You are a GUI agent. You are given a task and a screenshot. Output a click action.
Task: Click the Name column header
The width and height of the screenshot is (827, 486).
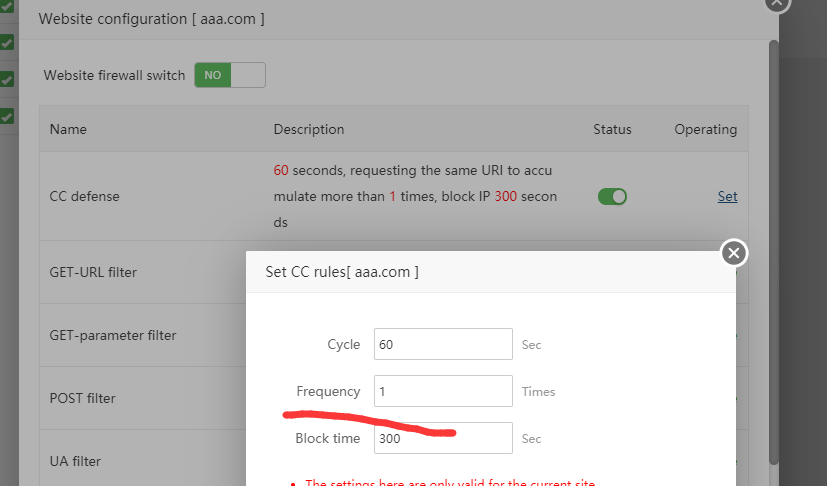click(x=68, y=129)
